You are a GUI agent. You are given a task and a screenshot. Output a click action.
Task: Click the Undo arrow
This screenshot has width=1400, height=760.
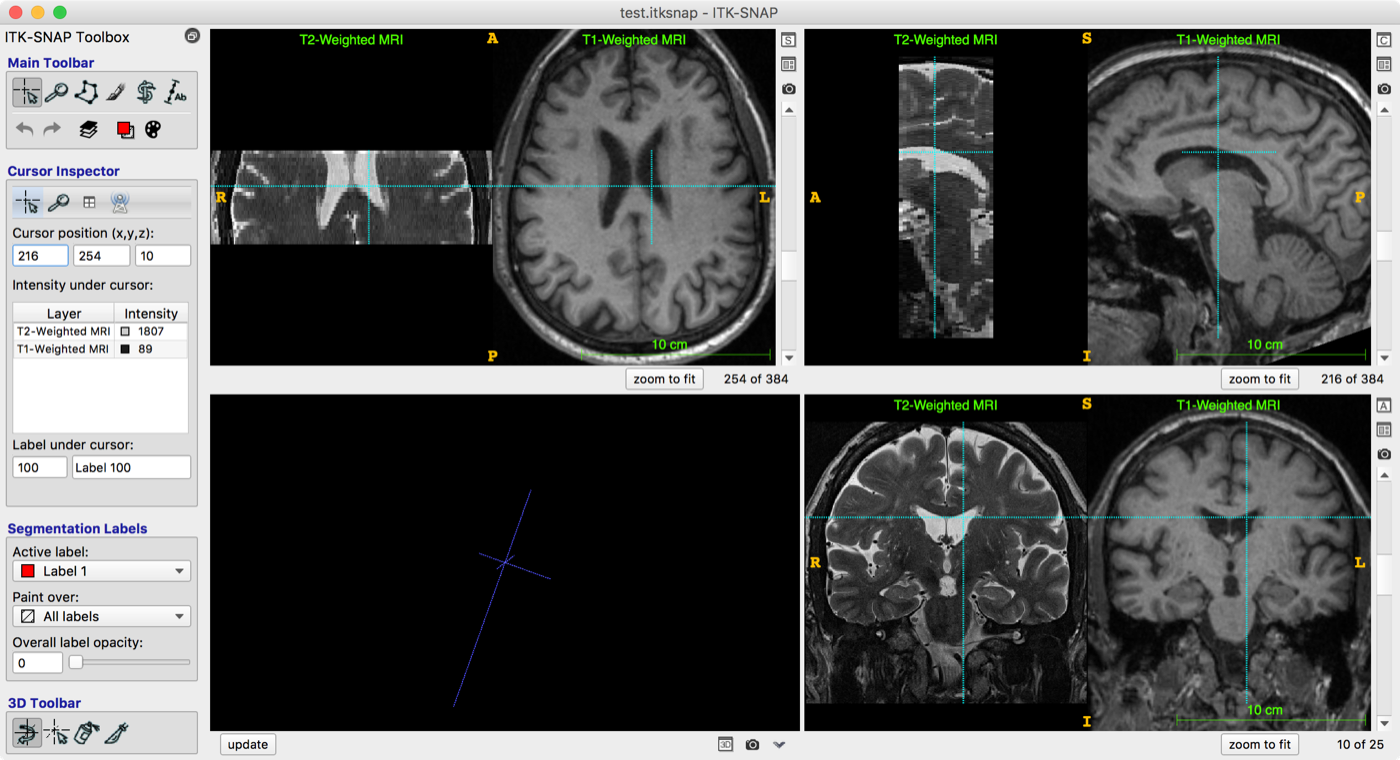click(25, 129)
